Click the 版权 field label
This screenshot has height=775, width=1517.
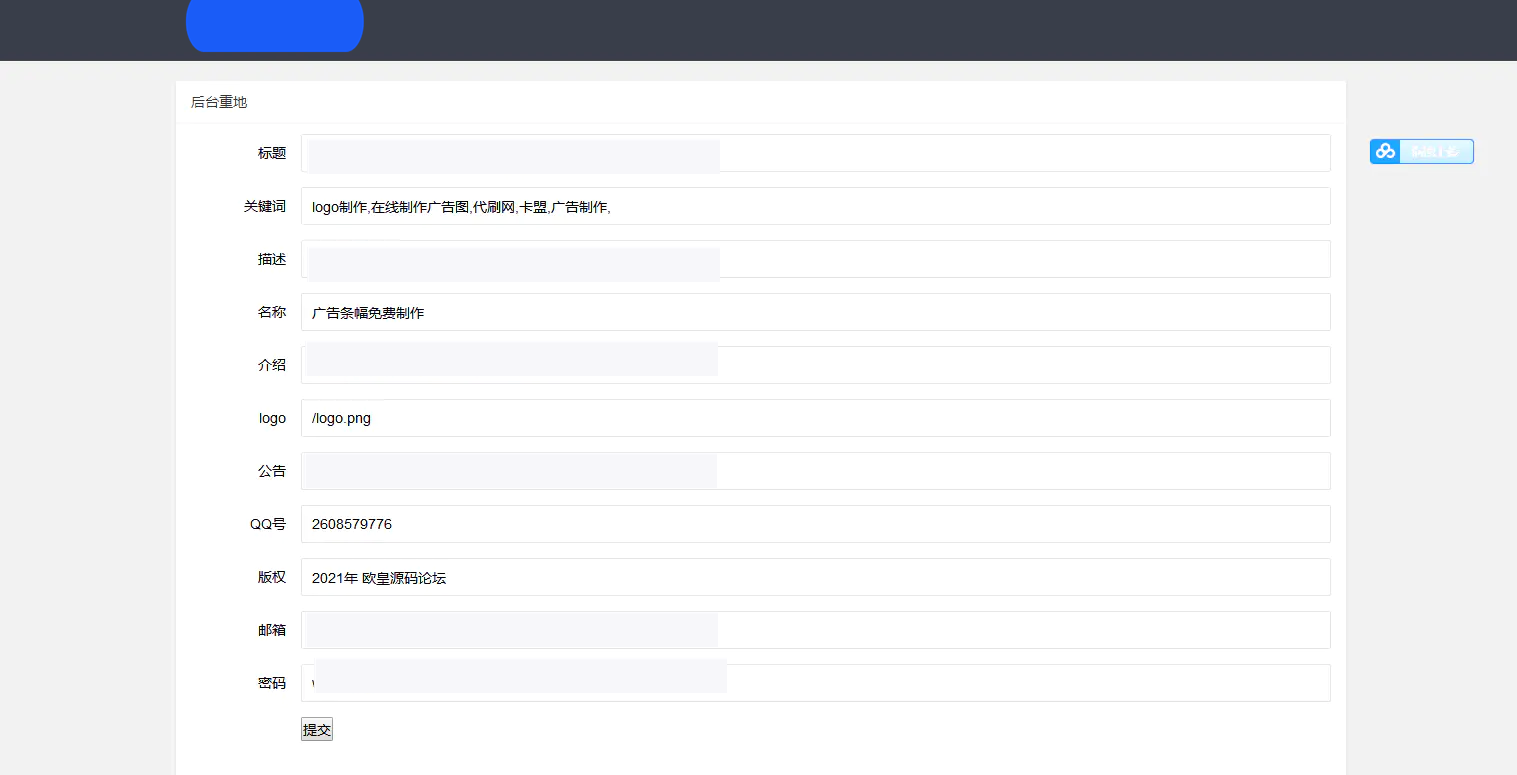pos(272,577)
